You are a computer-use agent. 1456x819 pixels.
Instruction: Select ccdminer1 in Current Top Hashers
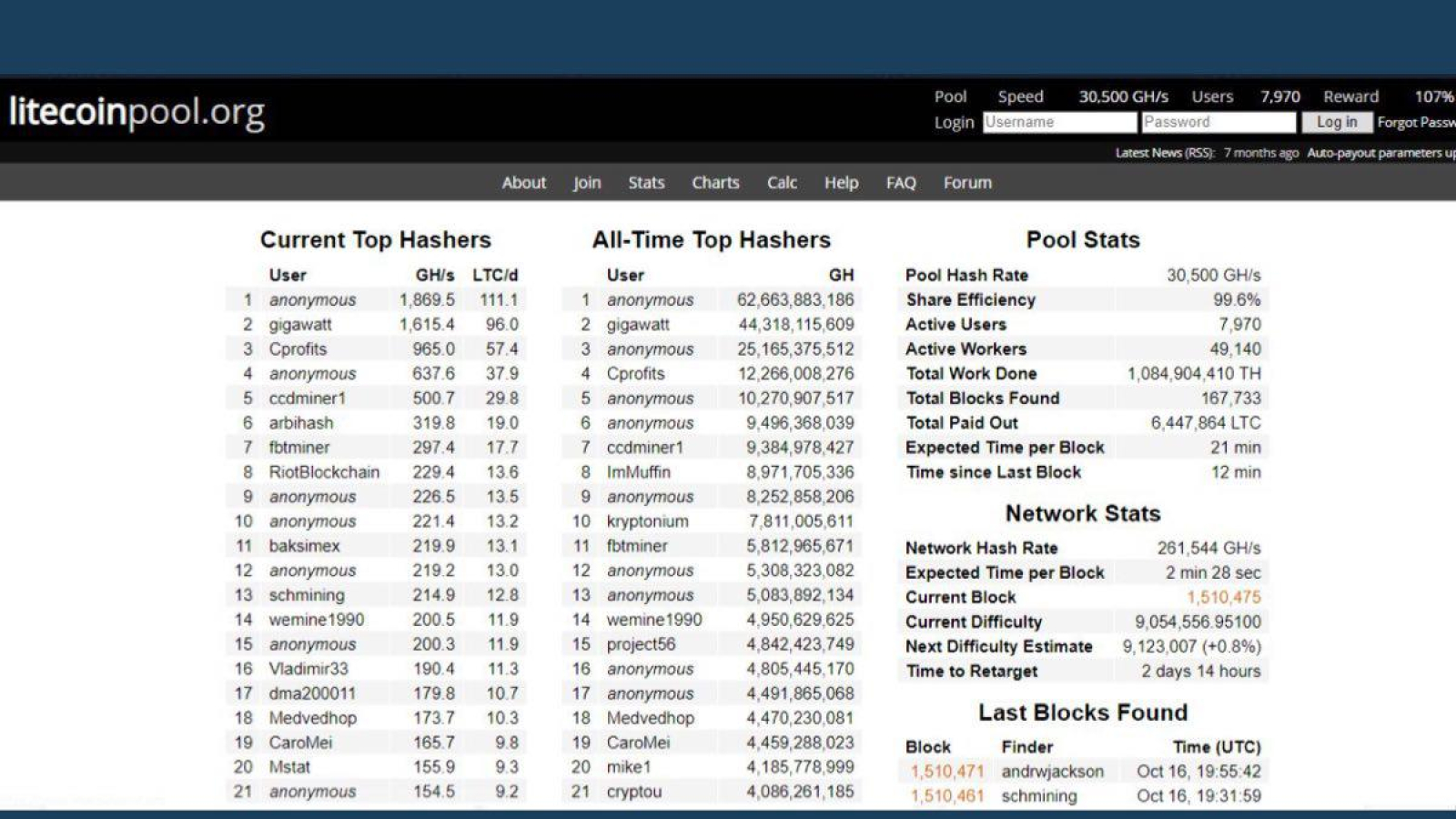click(308, 399)
